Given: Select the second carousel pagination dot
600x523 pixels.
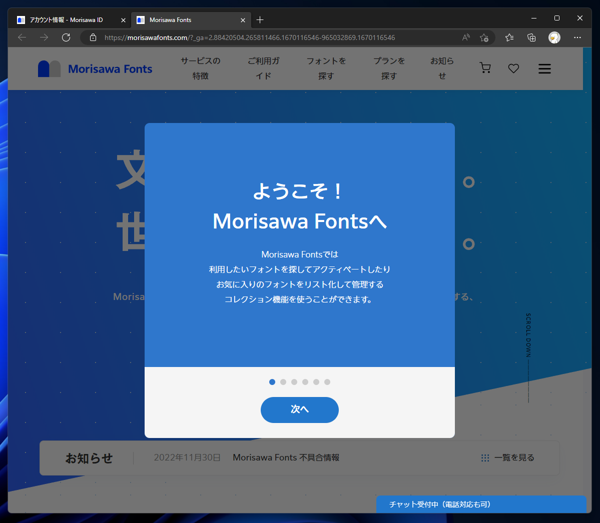Looking at the screenshot, I should pyautogui.click(x=283, y=382).
